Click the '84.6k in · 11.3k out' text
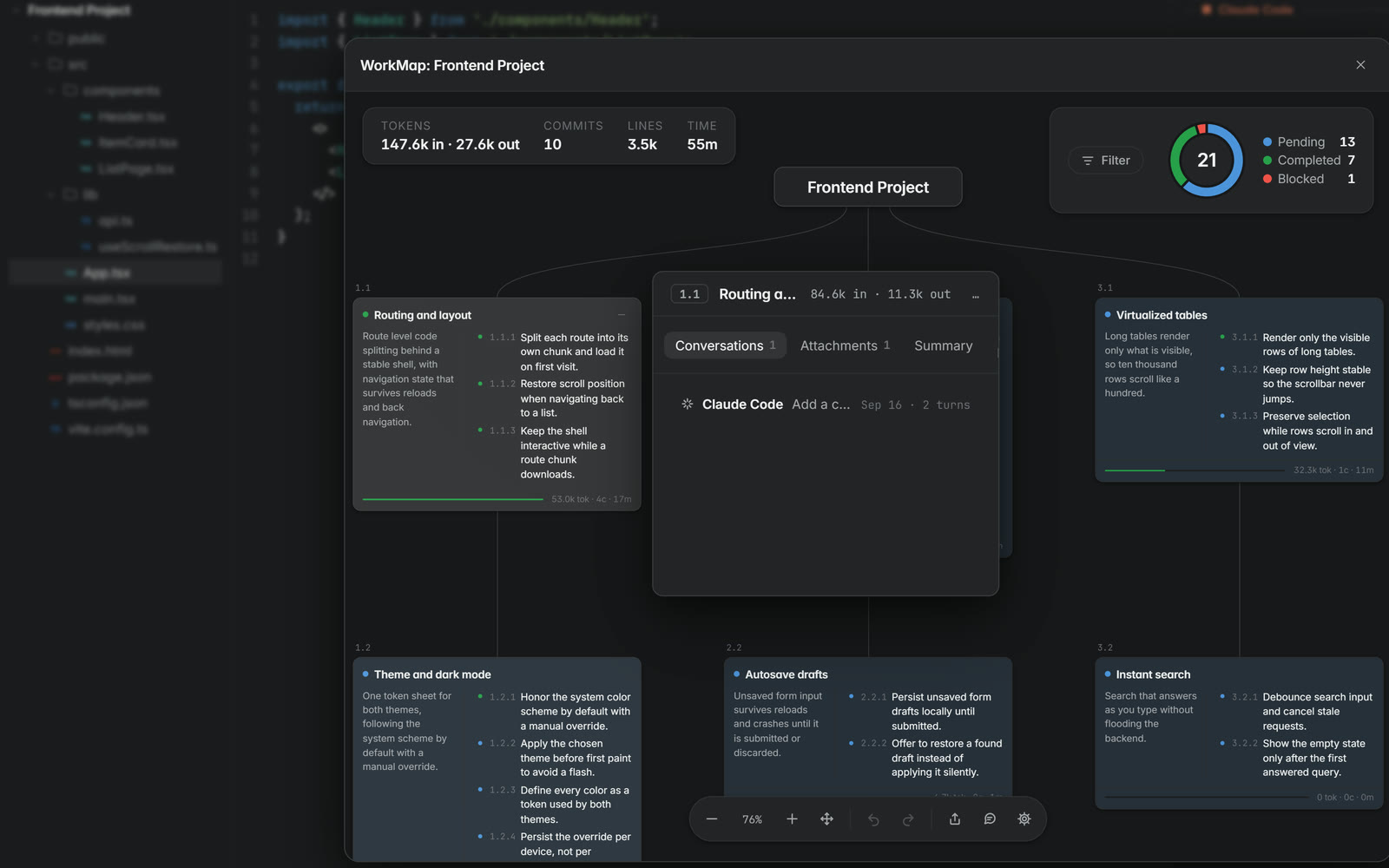Image resolution: width=1389 pixels, height=868 pixels. point(880,294)
